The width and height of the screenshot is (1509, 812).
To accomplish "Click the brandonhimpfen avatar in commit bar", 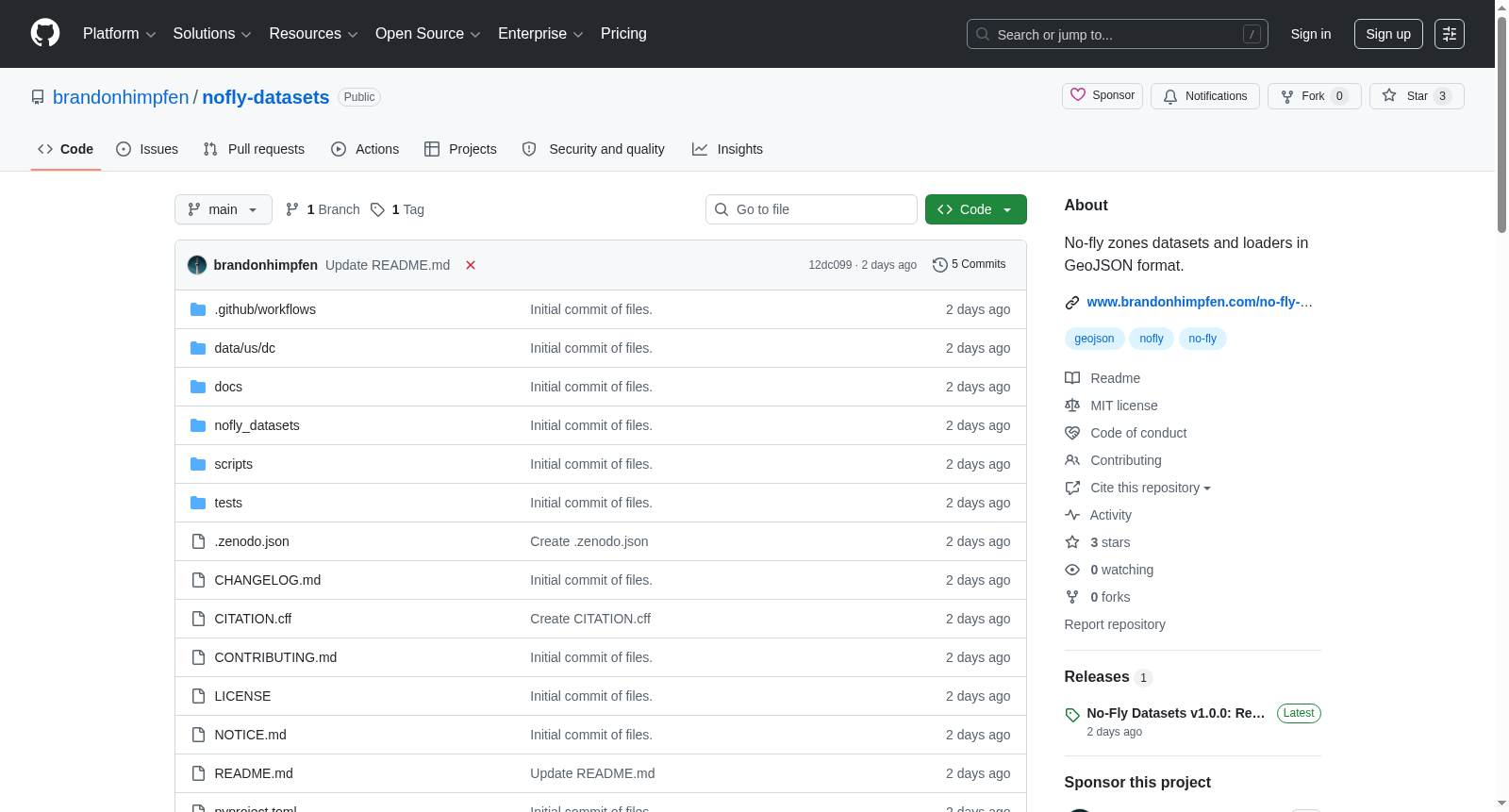I will point(197,265).
